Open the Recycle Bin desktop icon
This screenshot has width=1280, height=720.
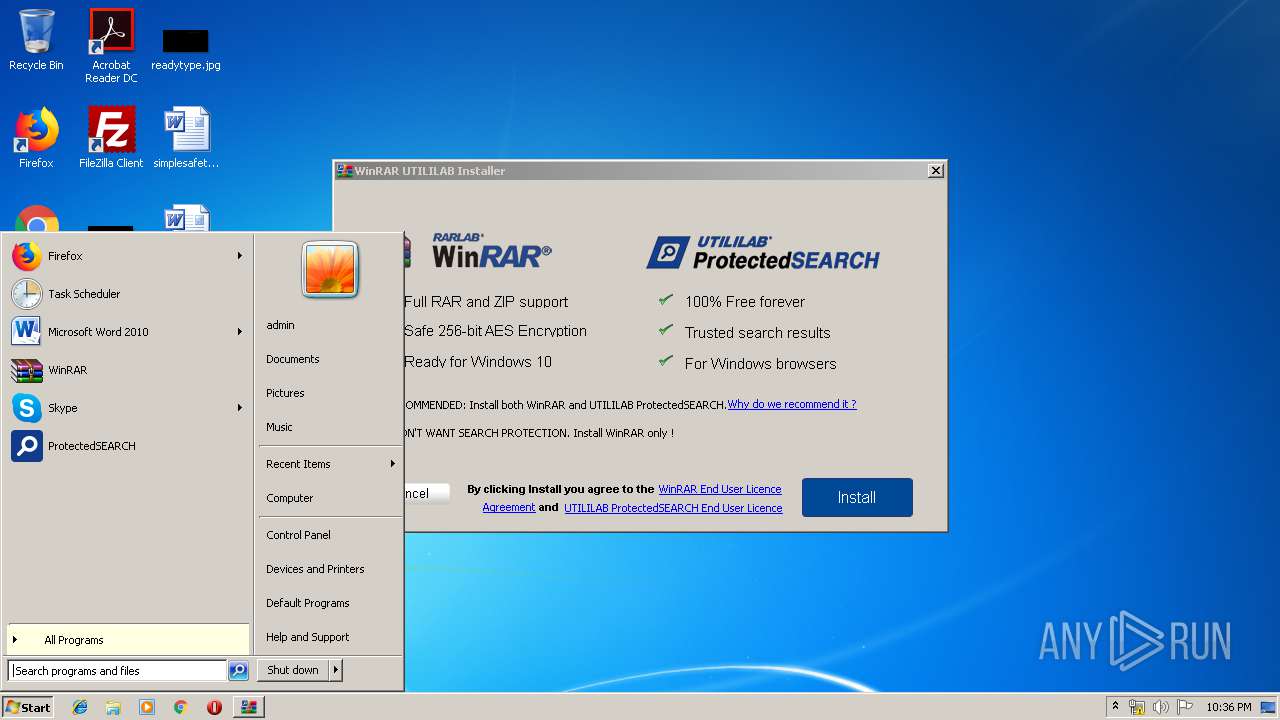click(36, 42)
